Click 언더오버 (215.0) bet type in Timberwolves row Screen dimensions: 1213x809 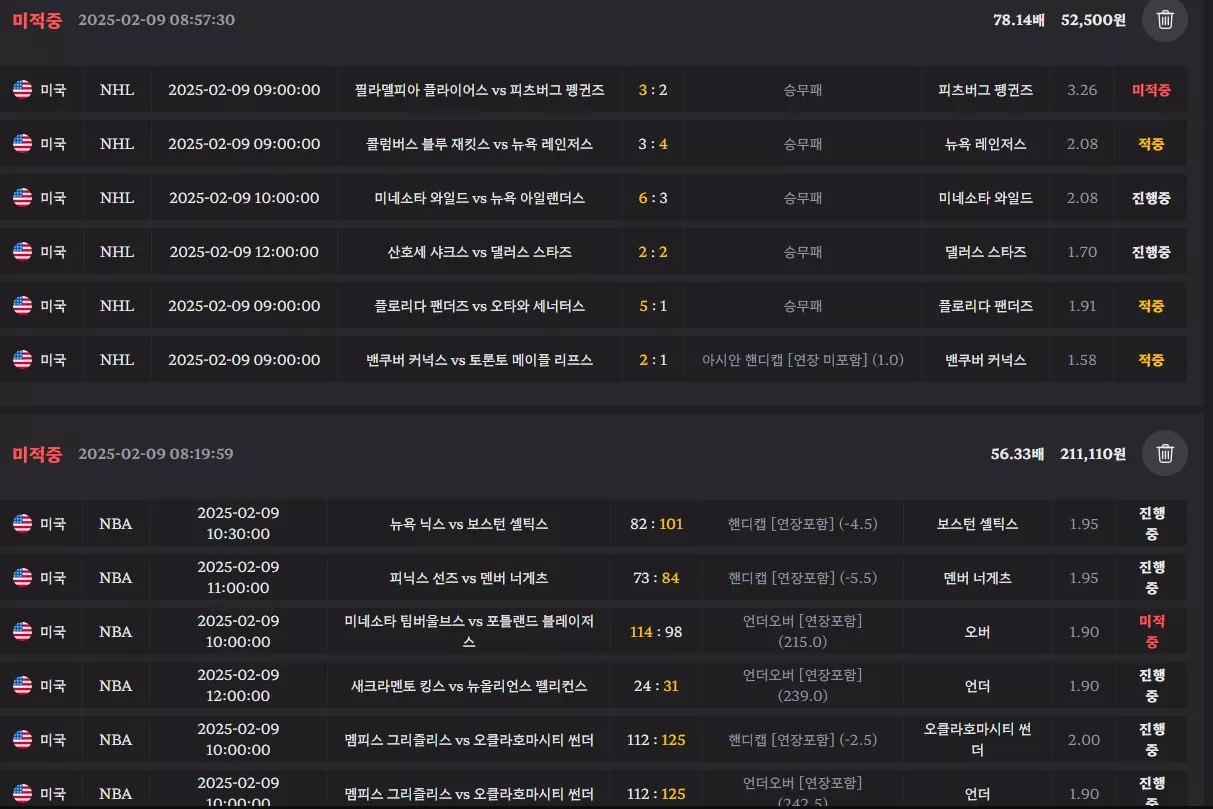(802, 632)
